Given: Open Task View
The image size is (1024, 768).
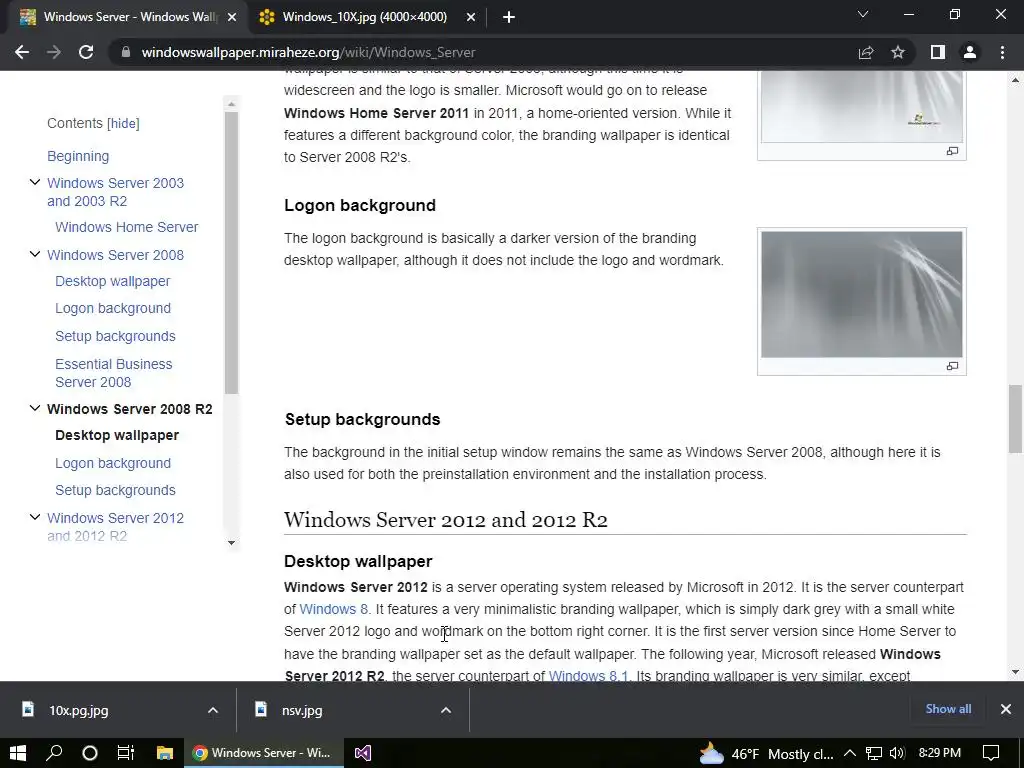Looking at the screenshot, I should pyautogui.click(x=125, y=753).
